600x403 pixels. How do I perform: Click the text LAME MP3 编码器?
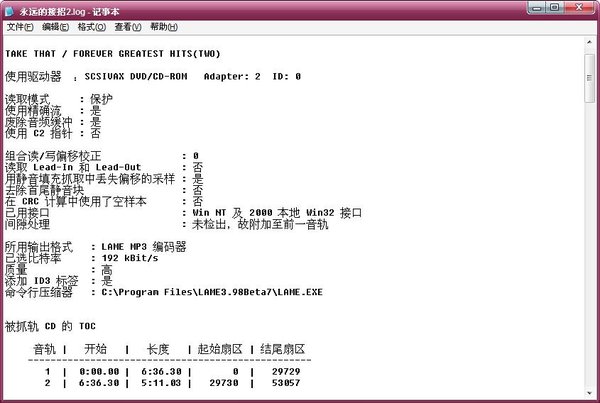coord(144,247)
